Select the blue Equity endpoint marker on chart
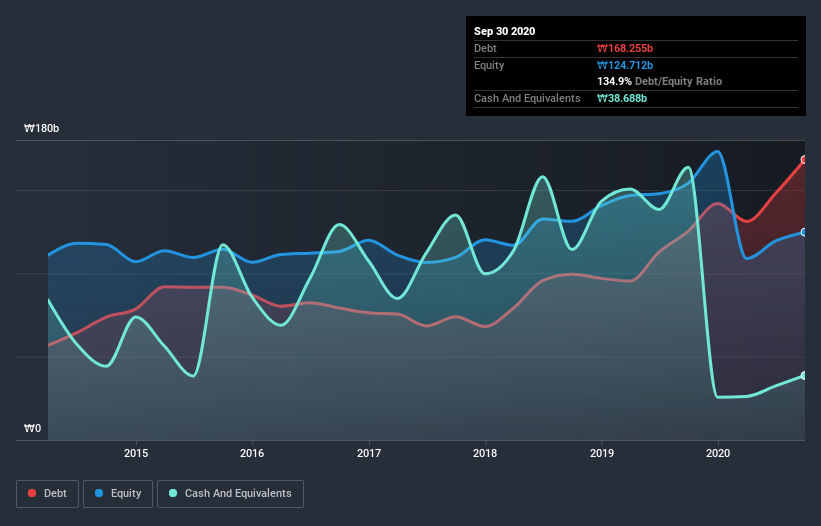821x526 pixels. tap(804, 232)
